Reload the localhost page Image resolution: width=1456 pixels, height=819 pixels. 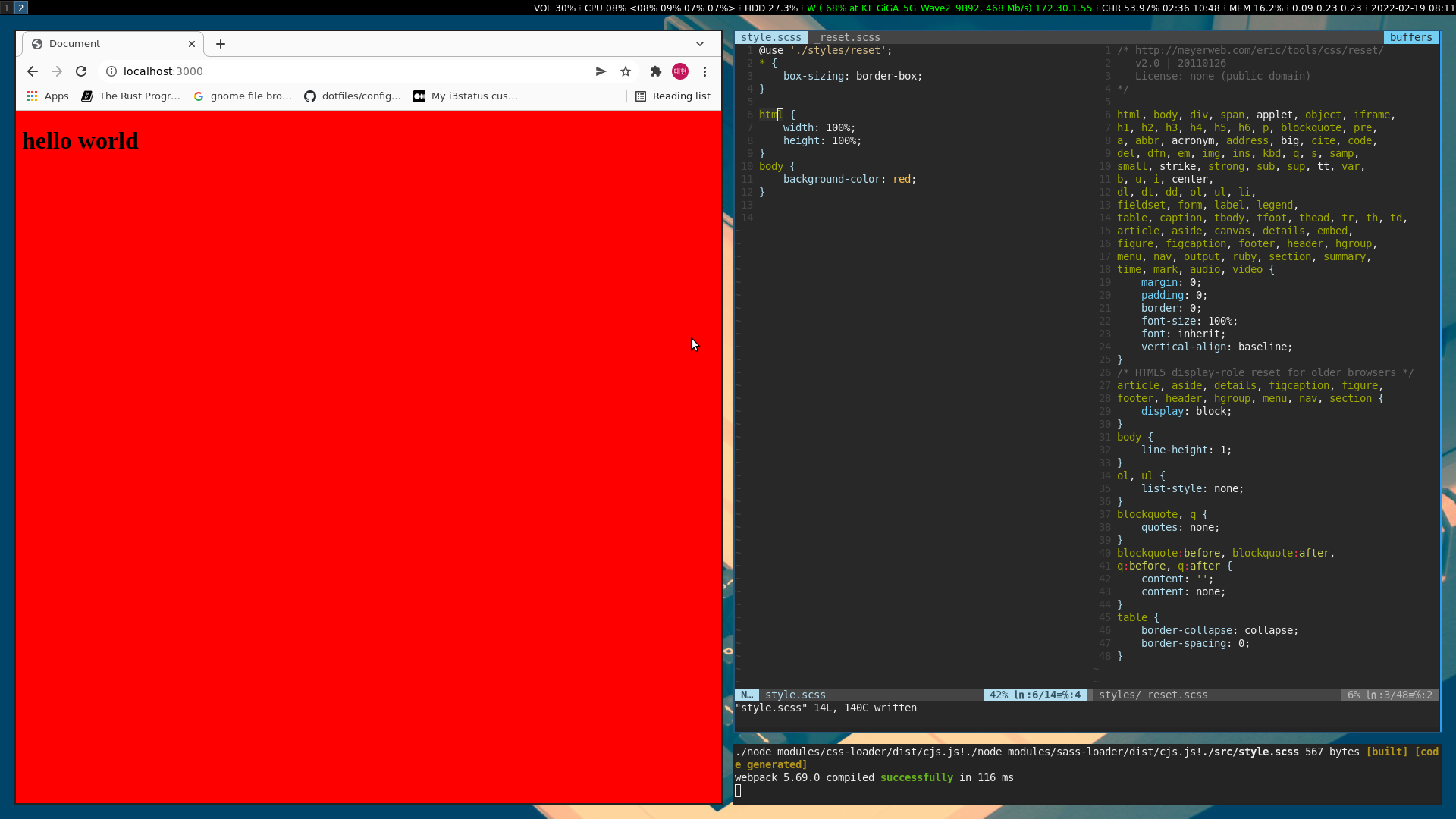pos(81,71)
